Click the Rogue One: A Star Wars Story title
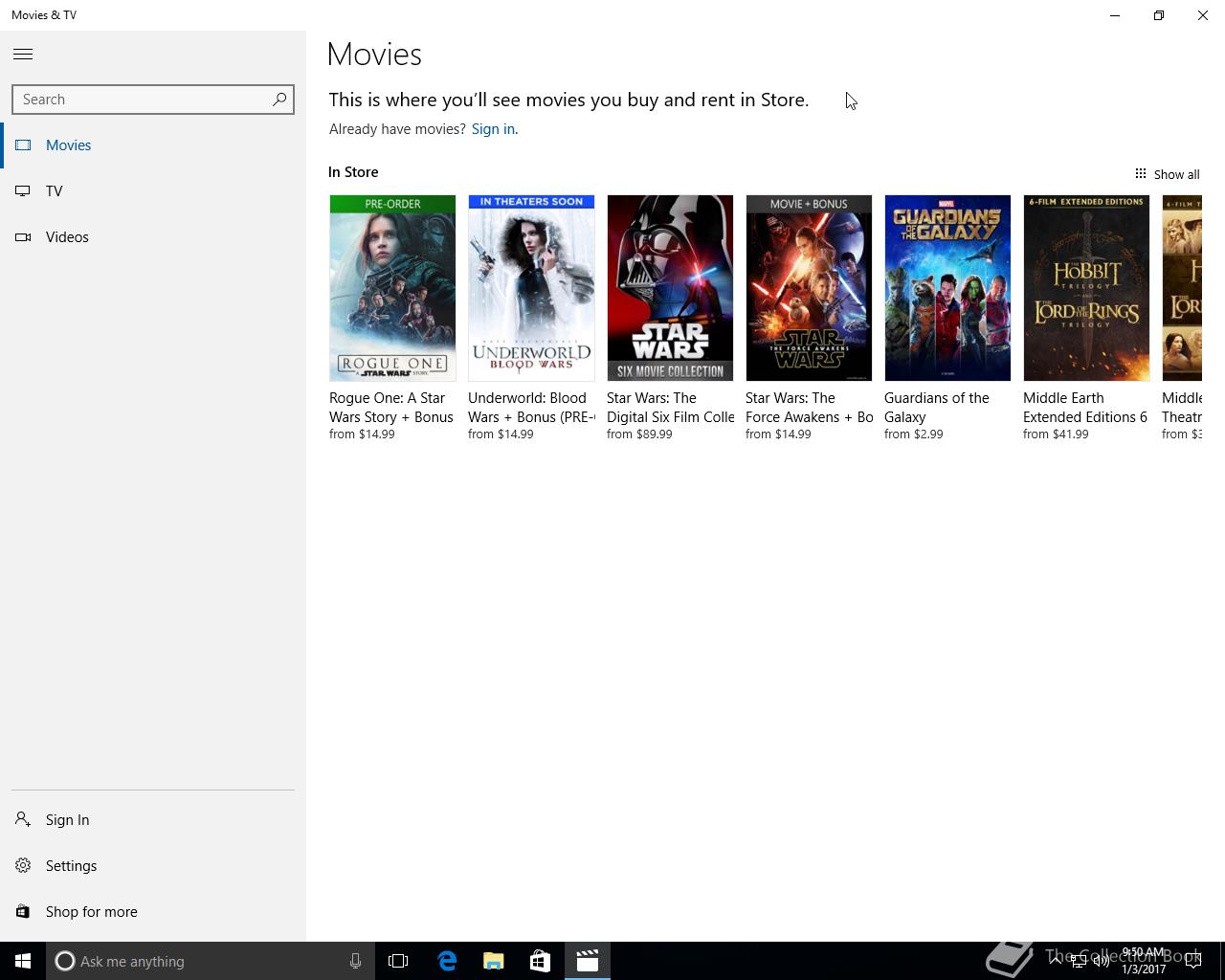The height and width of the screenshot is (980, 1225). [x=391, y=408]
